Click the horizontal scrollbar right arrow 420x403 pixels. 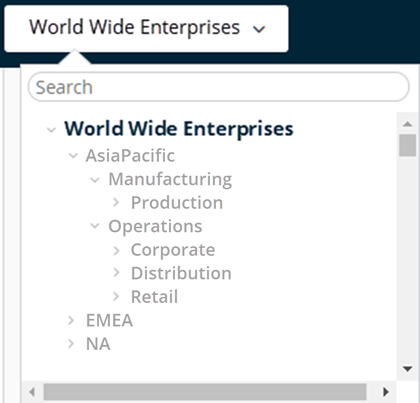tap(386, 392)
